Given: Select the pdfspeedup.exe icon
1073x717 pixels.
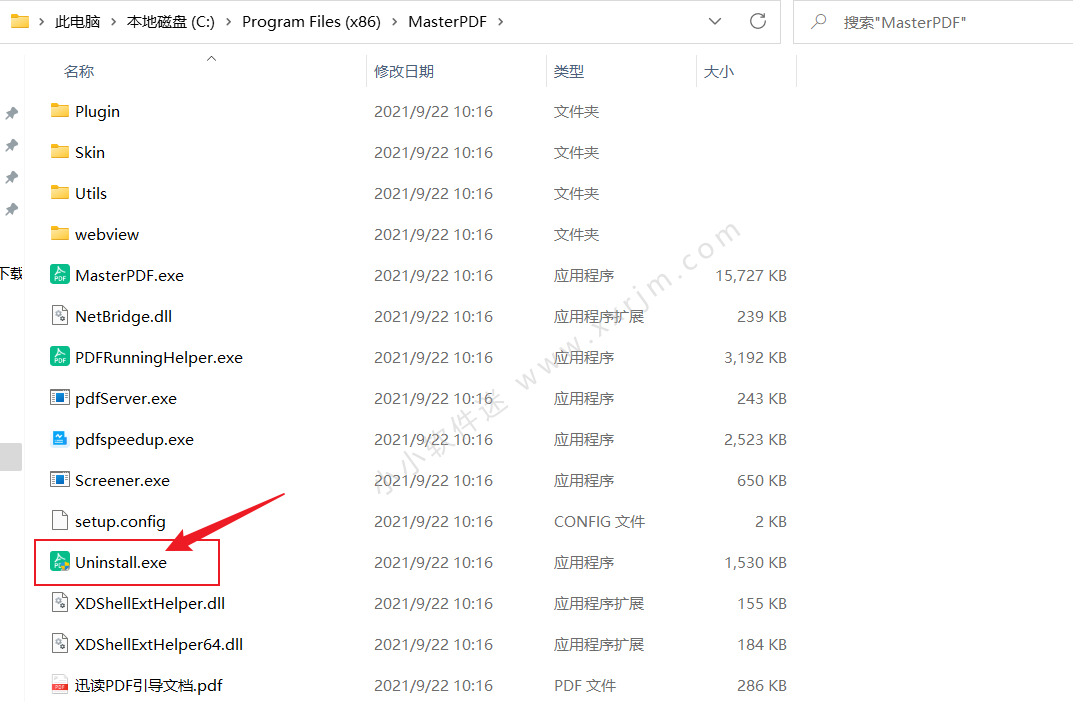Looking at the screenshot, I should click(x=60, y=439).
